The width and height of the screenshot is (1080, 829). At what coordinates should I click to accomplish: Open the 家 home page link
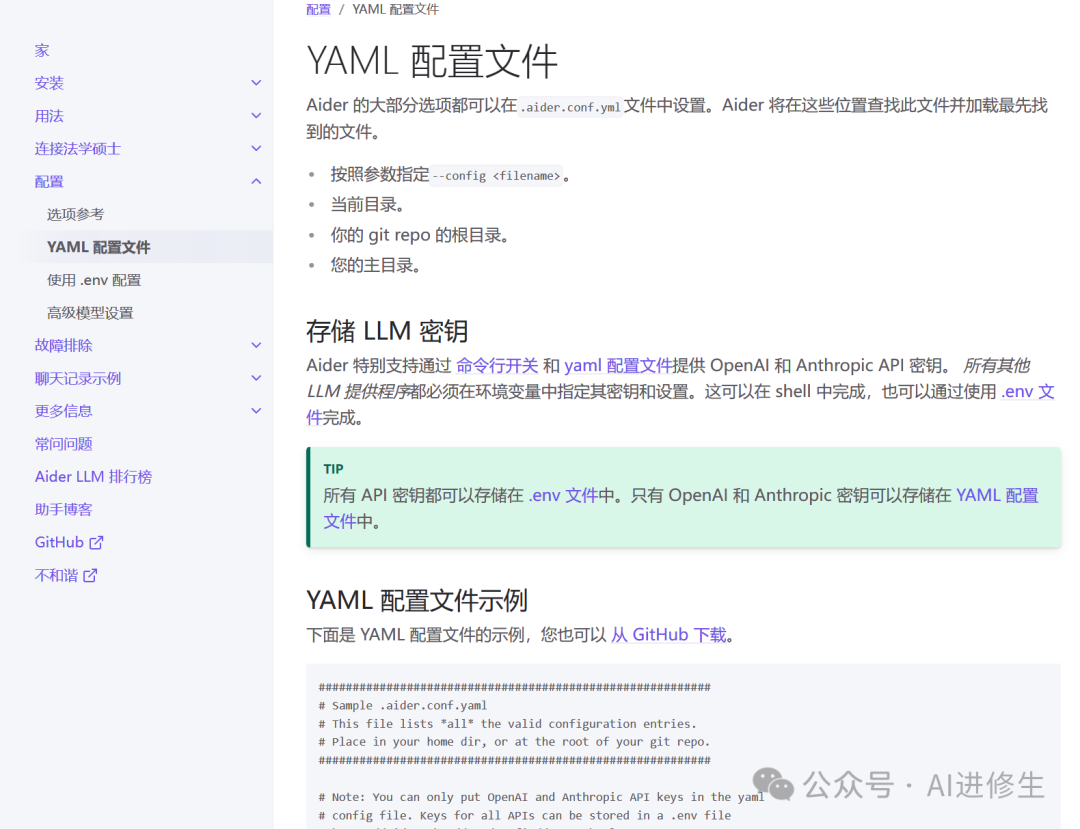[42, 50]
